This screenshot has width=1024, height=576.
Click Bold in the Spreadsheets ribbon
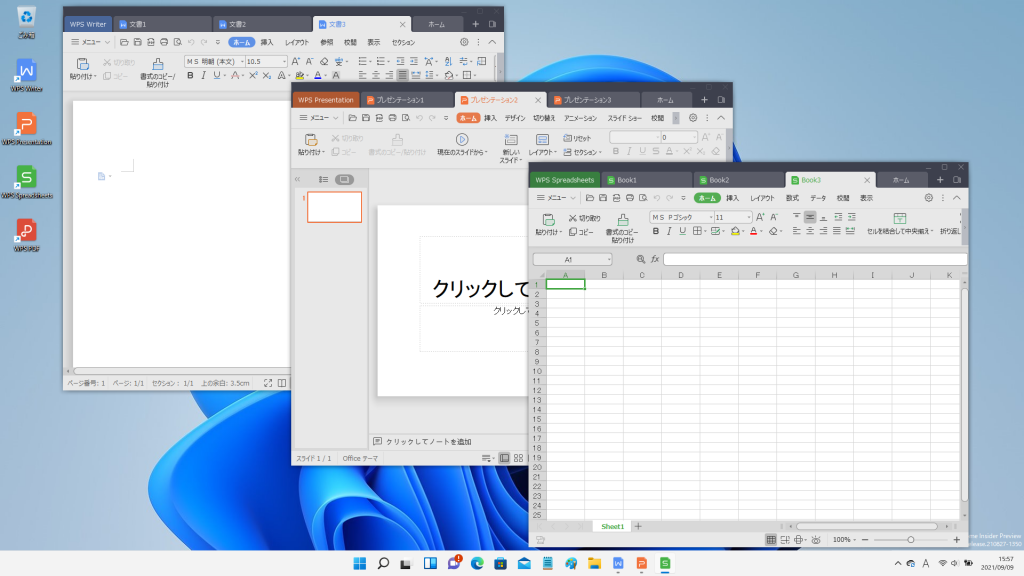coord(656,231)
